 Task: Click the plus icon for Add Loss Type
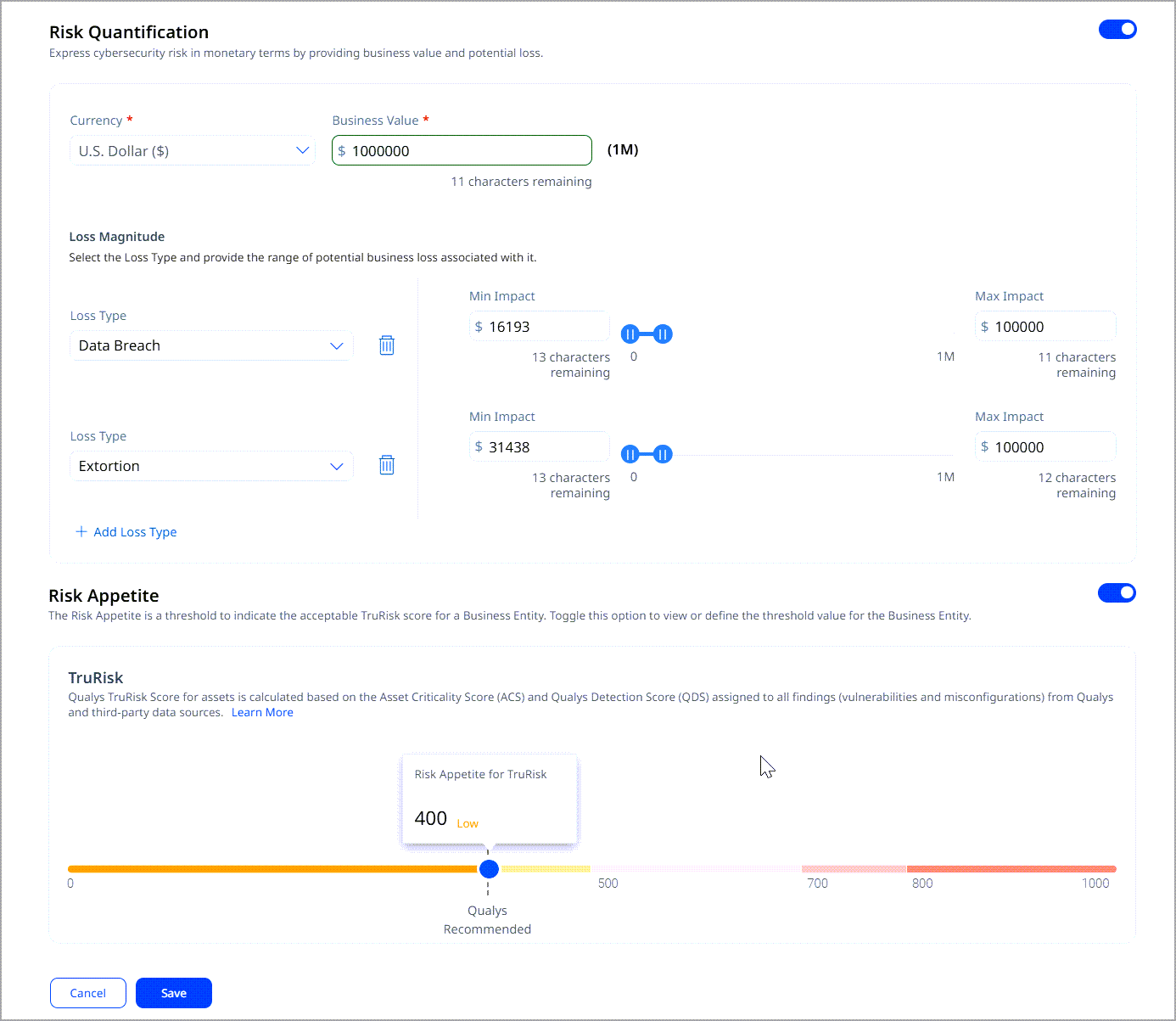tap(81, 532)
